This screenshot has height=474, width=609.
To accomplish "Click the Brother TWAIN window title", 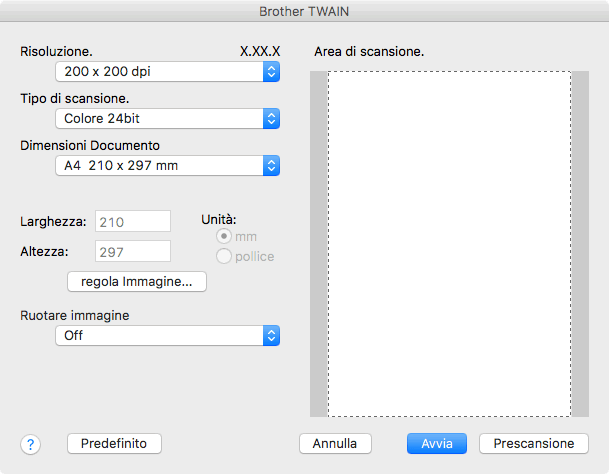I will tap(304, 11).
